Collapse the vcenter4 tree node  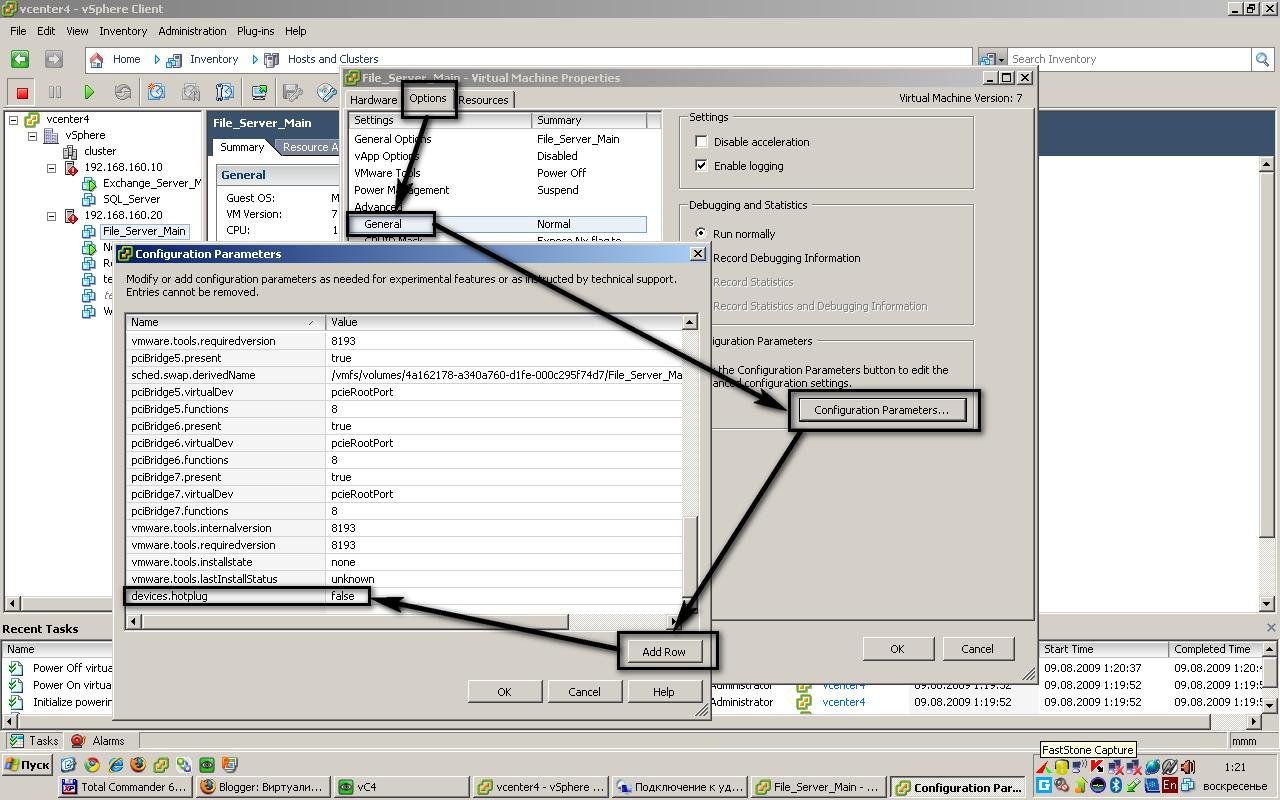pyautogui.click(x=14, y=119)
